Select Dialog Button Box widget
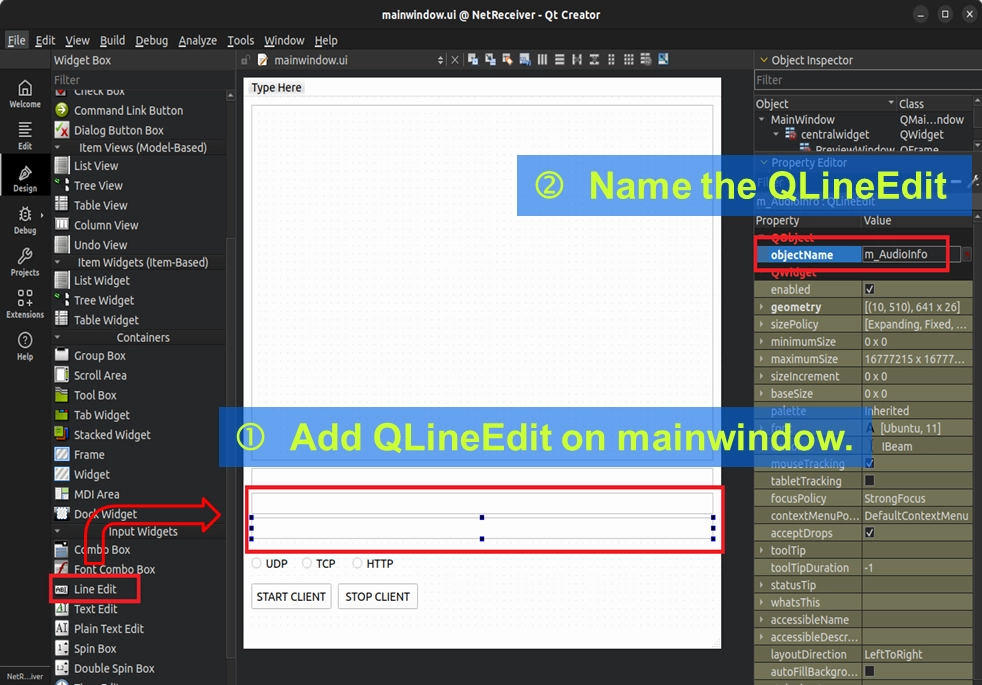 [118, 130]
